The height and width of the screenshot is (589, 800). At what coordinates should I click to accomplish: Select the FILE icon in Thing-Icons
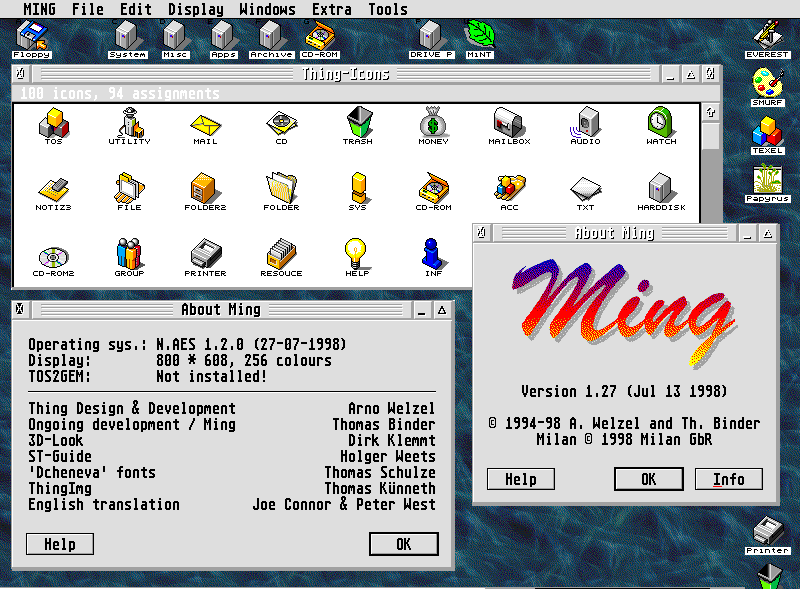pyautogui.click(x=129, y=192)
